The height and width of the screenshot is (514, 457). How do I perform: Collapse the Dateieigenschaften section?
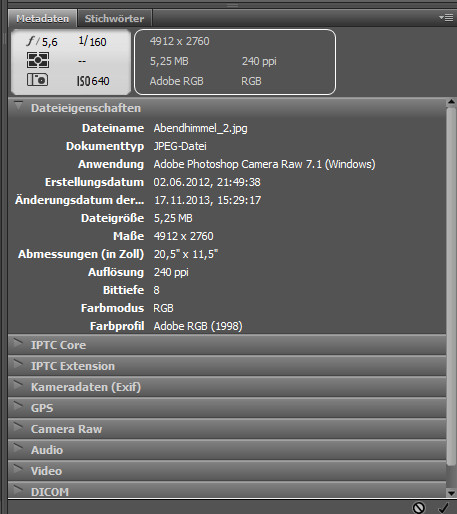pyautogui.click(x=18, y=107)
